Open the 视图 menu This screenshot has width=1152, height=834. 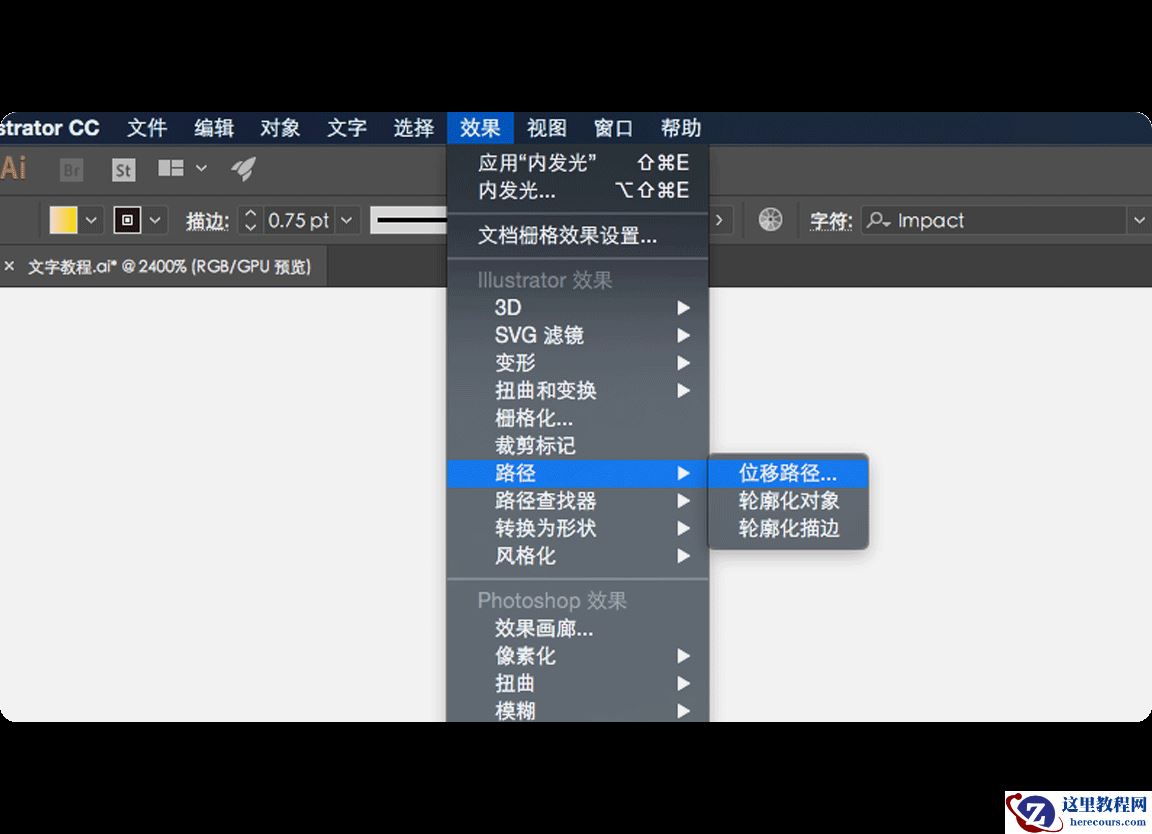(x=546, y=127)
